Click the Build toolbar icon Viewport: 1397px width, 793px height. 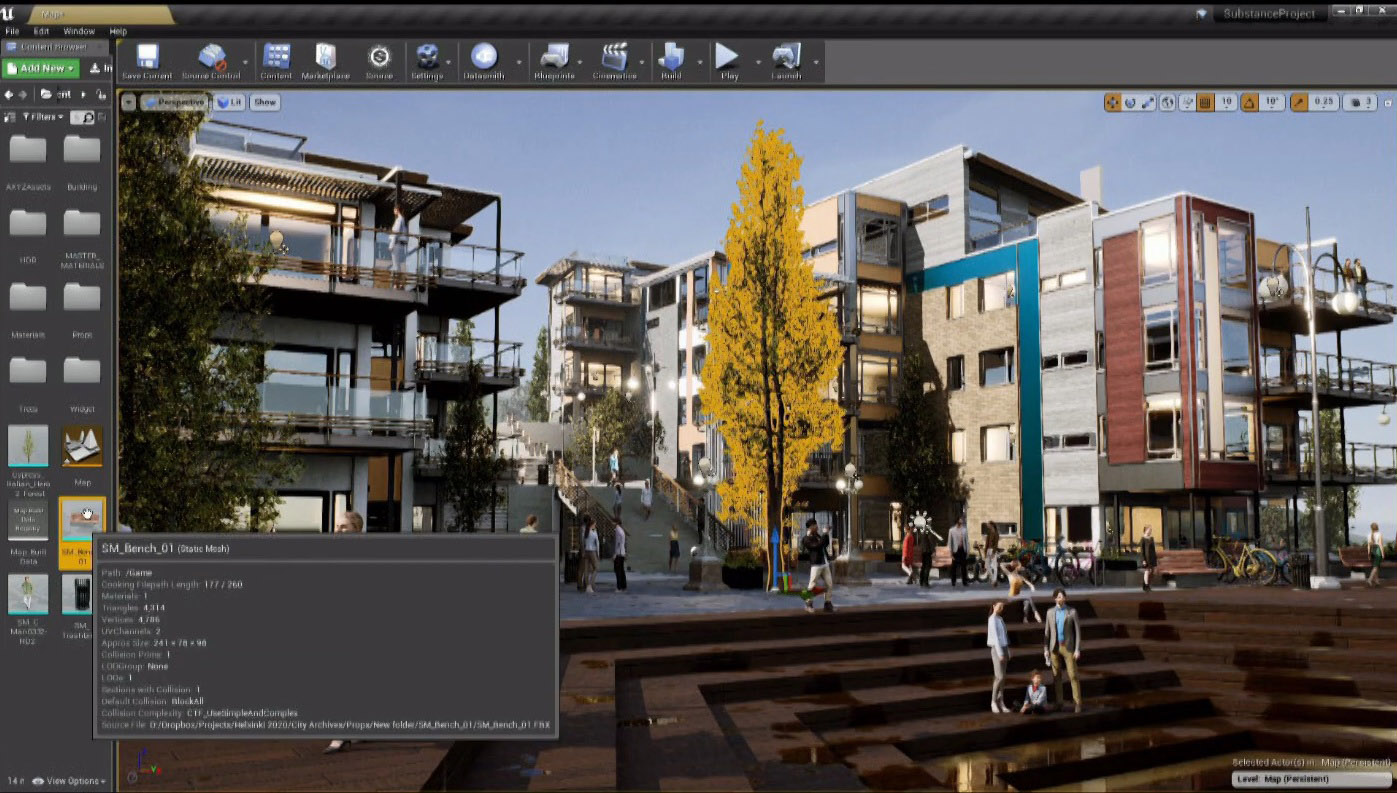point(670,58)
